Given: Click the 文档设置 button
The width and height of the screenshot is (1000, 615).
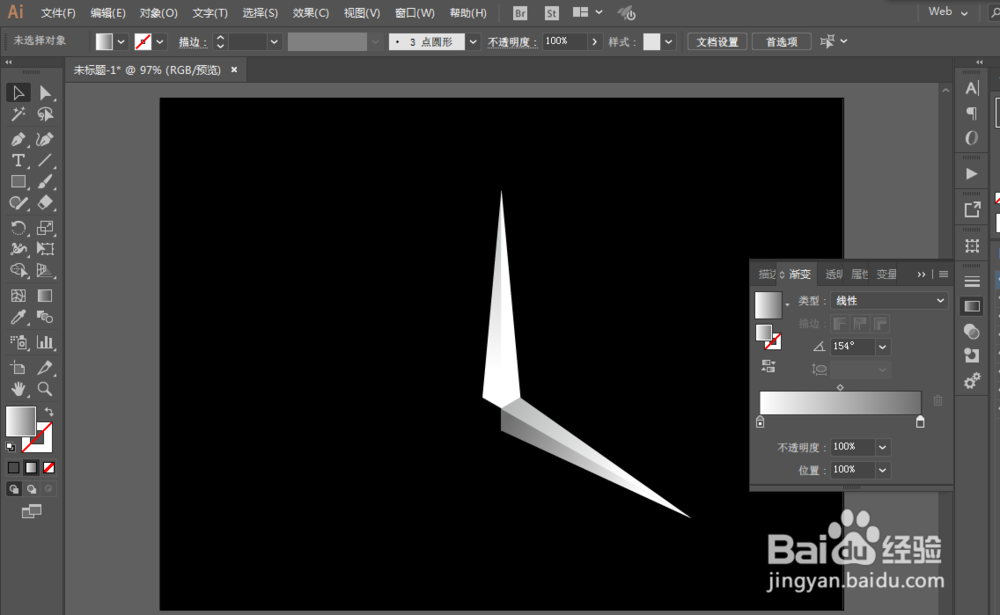Looking at the screenshot, I should point(717,42).
